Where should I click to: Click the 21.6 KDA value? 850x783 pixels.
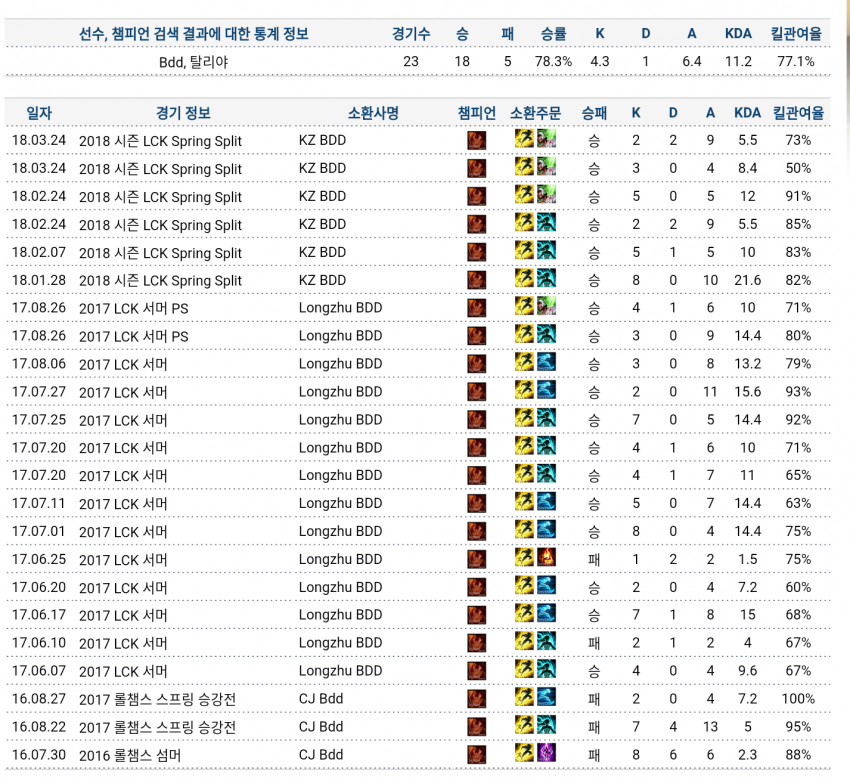[748, 280]
